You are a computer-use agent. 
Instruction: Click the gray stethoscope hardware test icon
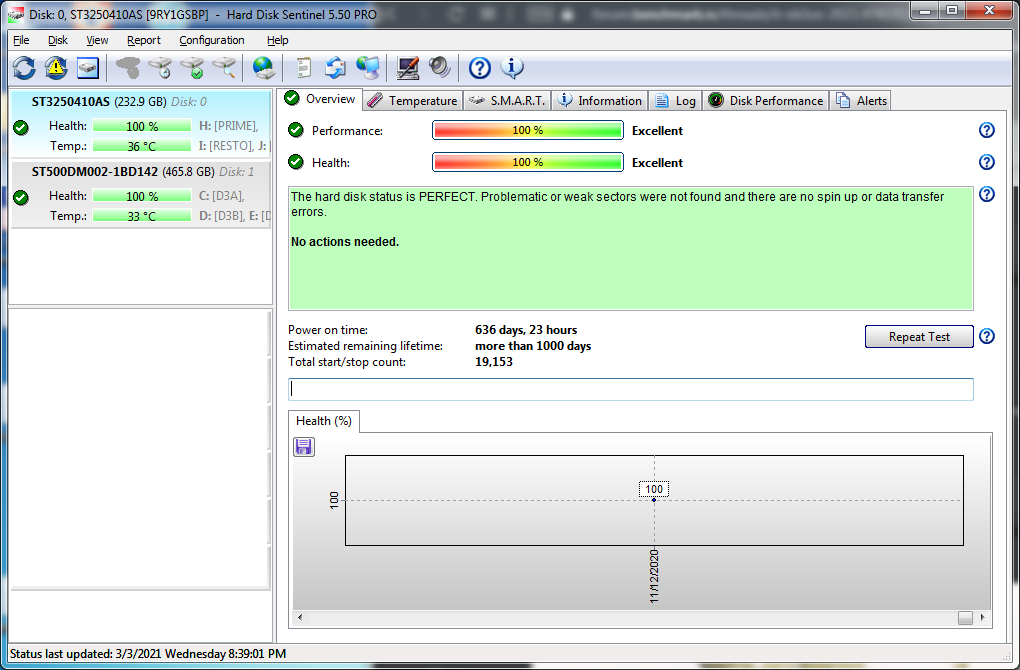(128, 68)
